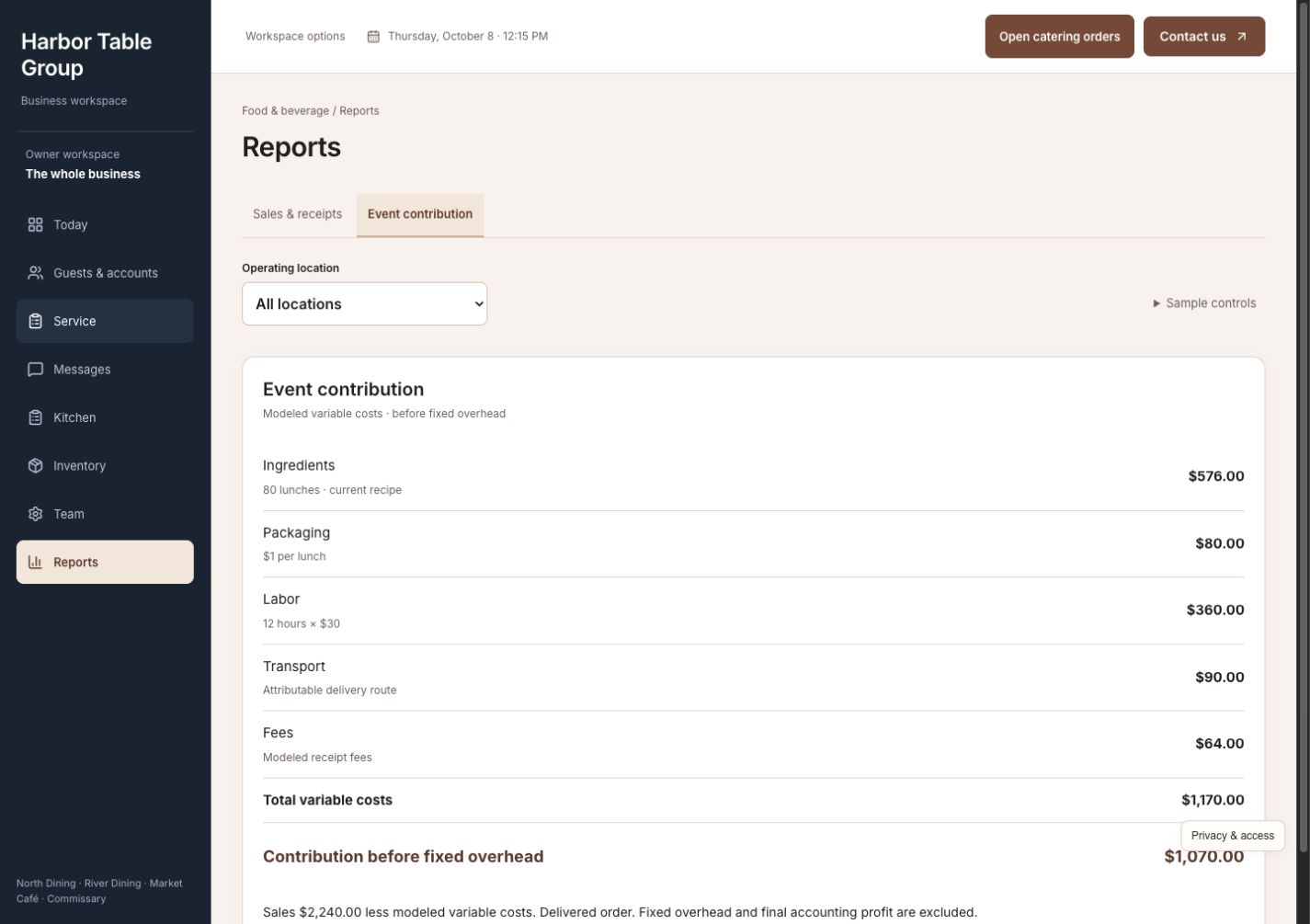Click the Labor amount $360.00
The image size is (1310, 924).
1215,610
